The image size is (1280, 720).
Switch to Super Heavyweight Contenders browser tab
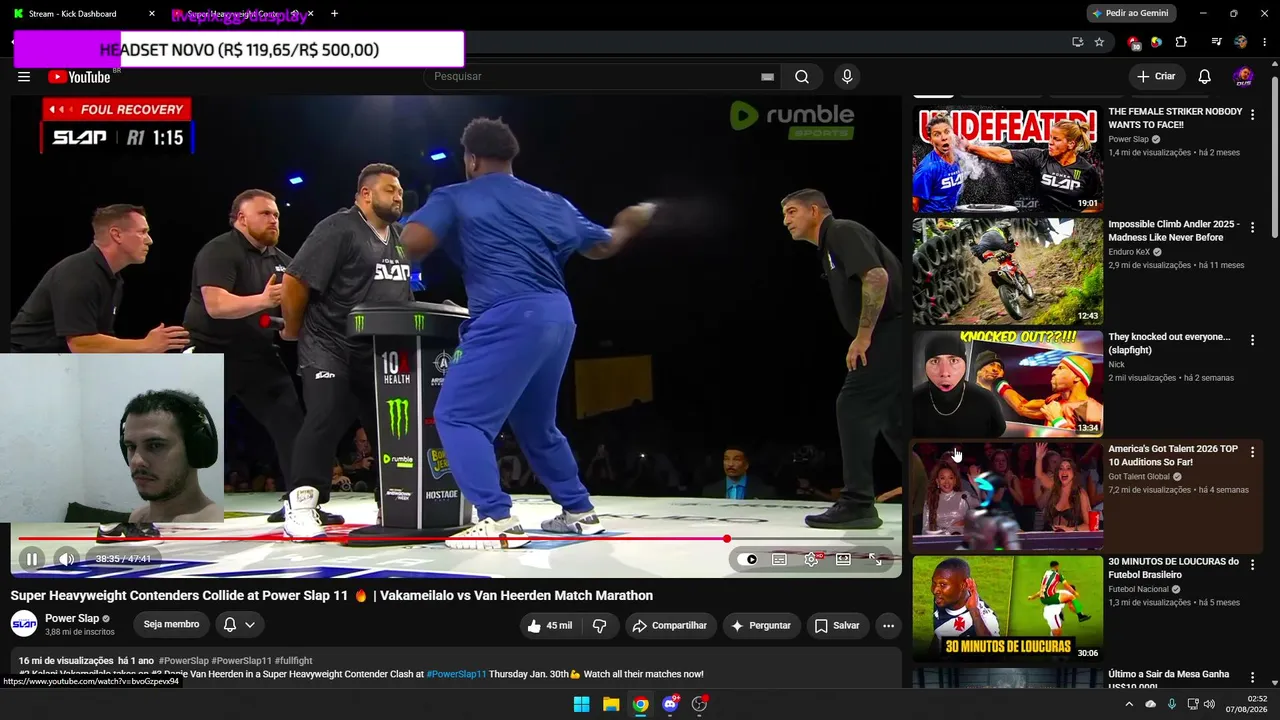point(242,14)
